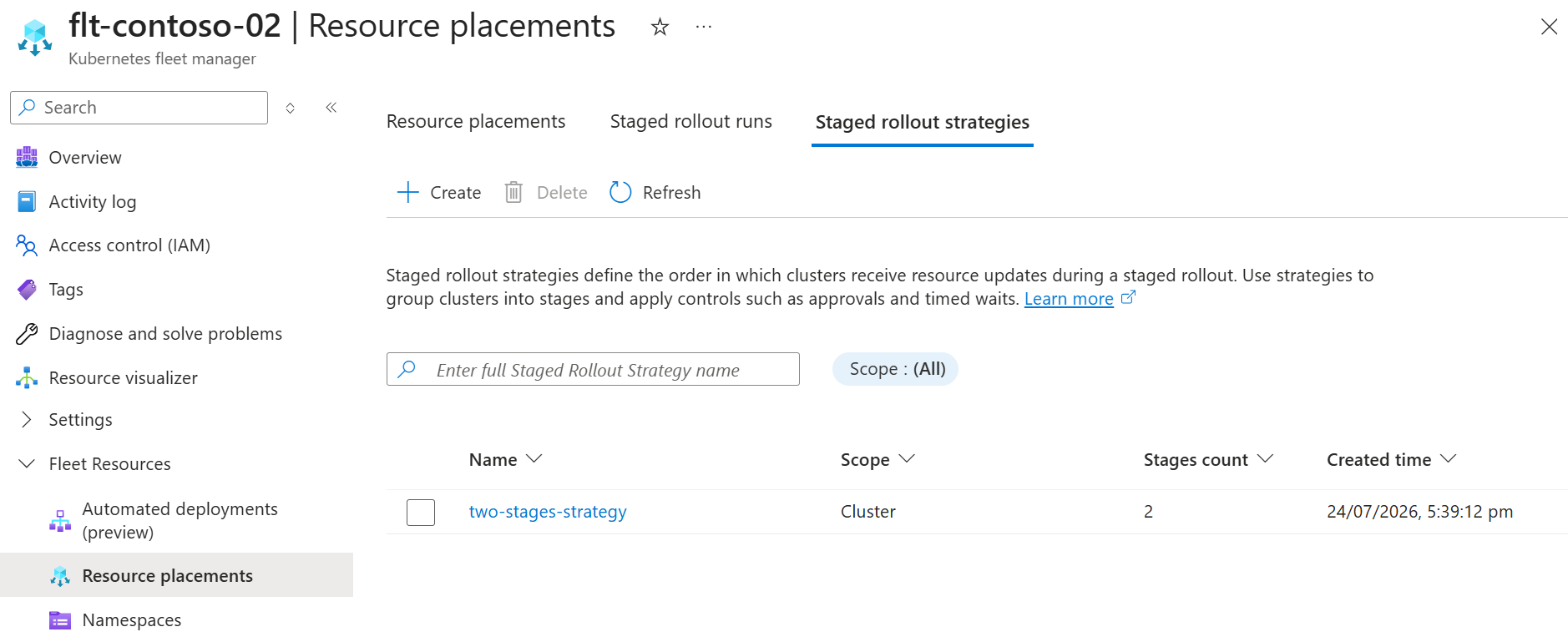Click Create to add a strategy

point(439,192)
